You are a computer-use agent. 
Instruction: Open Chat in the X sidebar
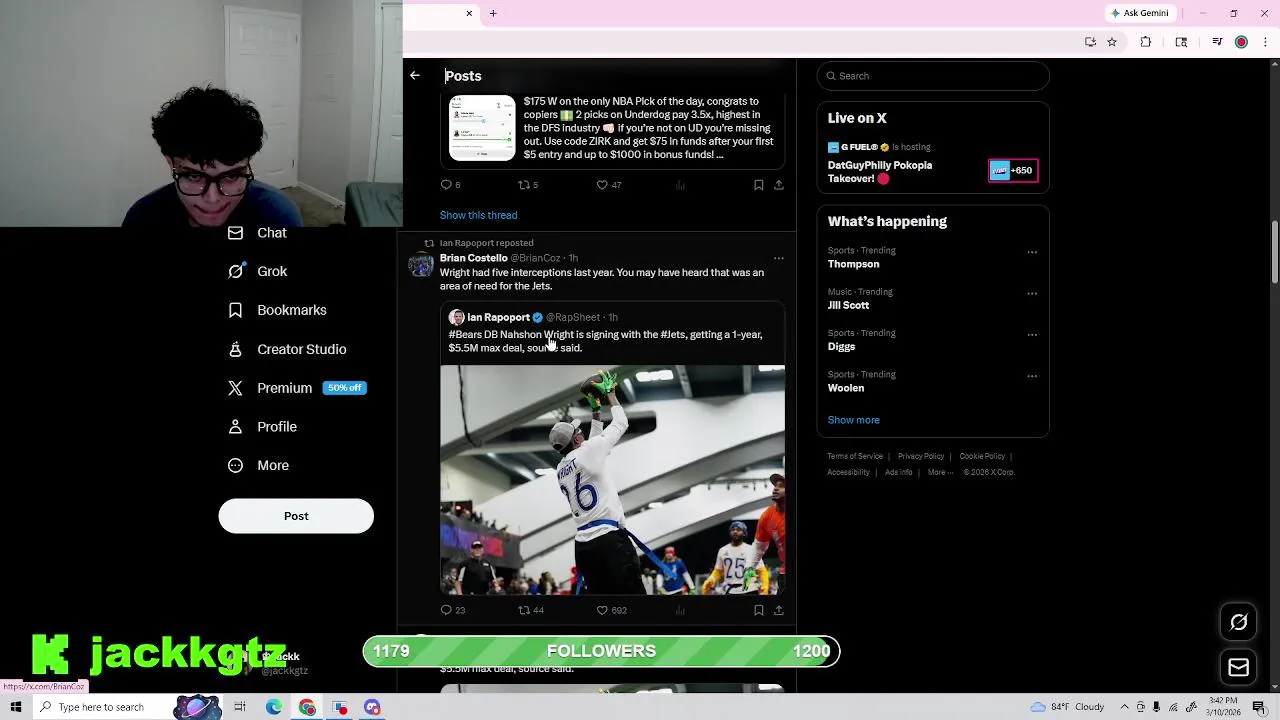click(x=258, y=233)
